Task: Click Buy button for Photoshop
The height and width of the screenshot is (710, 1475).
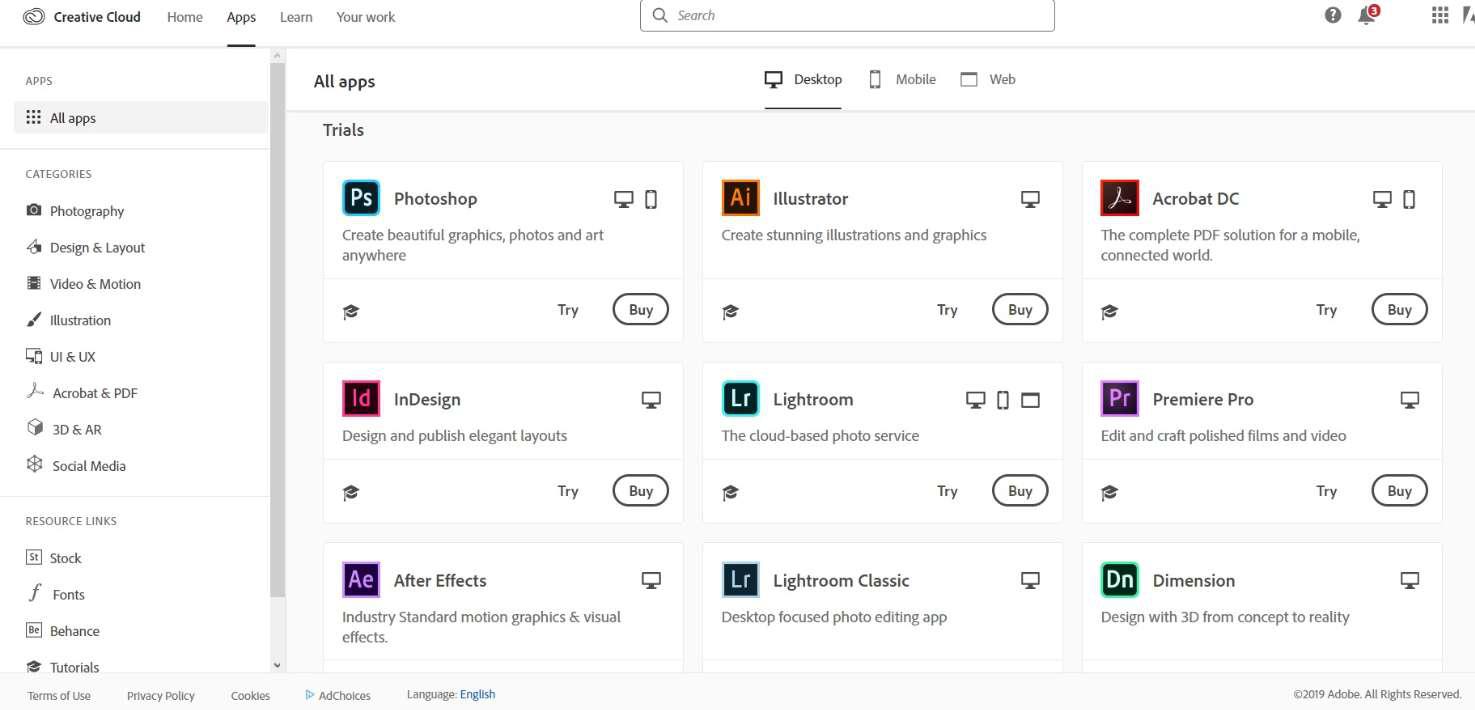Action: (x=640, y=310)
